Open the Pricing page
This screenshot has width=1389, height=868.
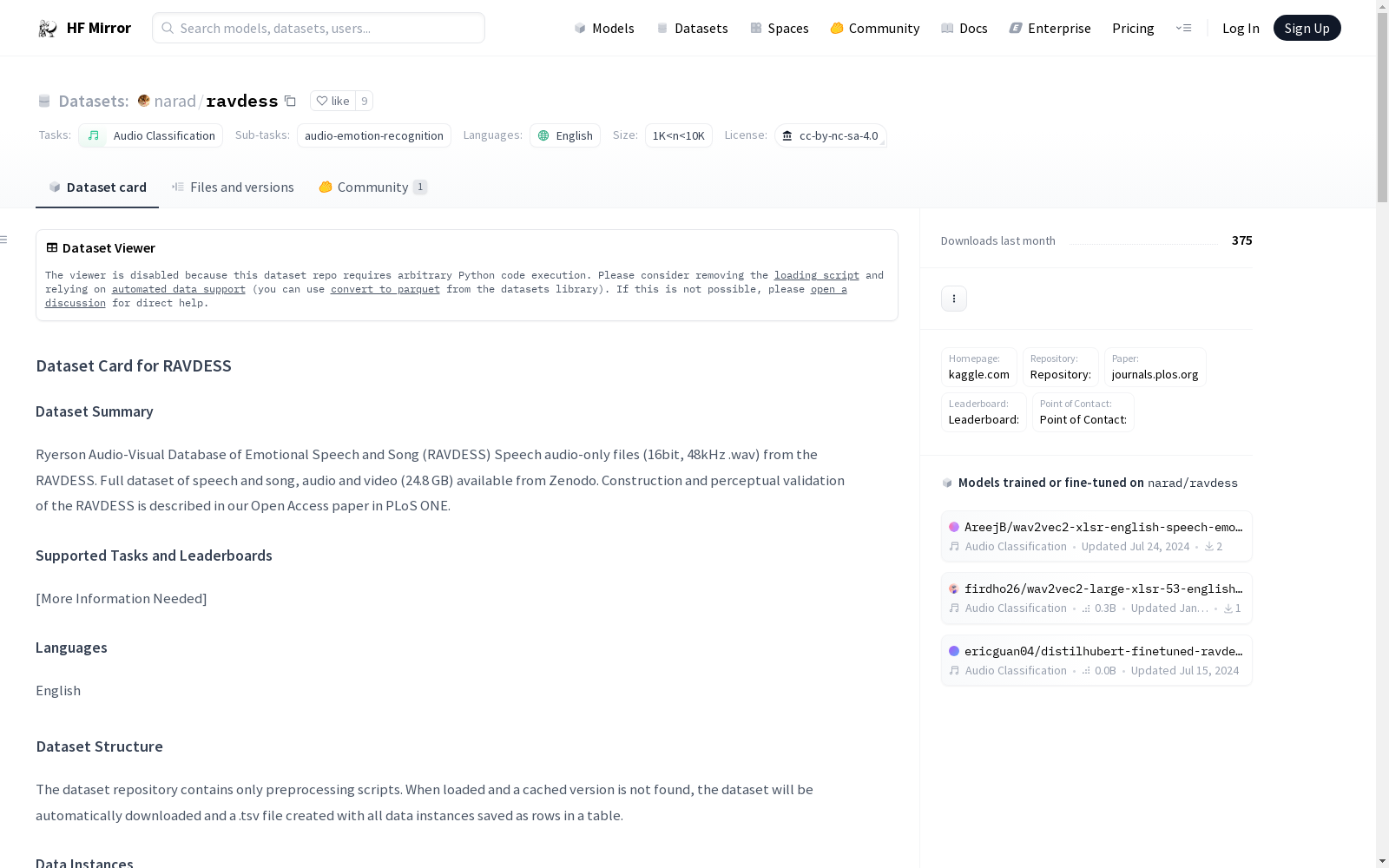coord(1133,28)
